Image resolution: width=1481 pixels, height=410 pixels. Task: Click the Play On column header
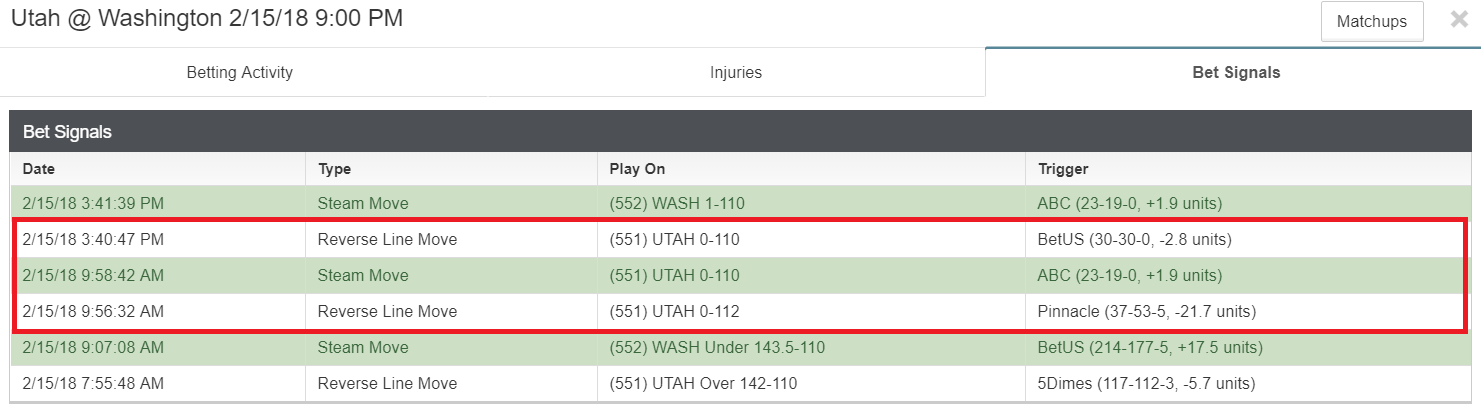tap(811, 169)
